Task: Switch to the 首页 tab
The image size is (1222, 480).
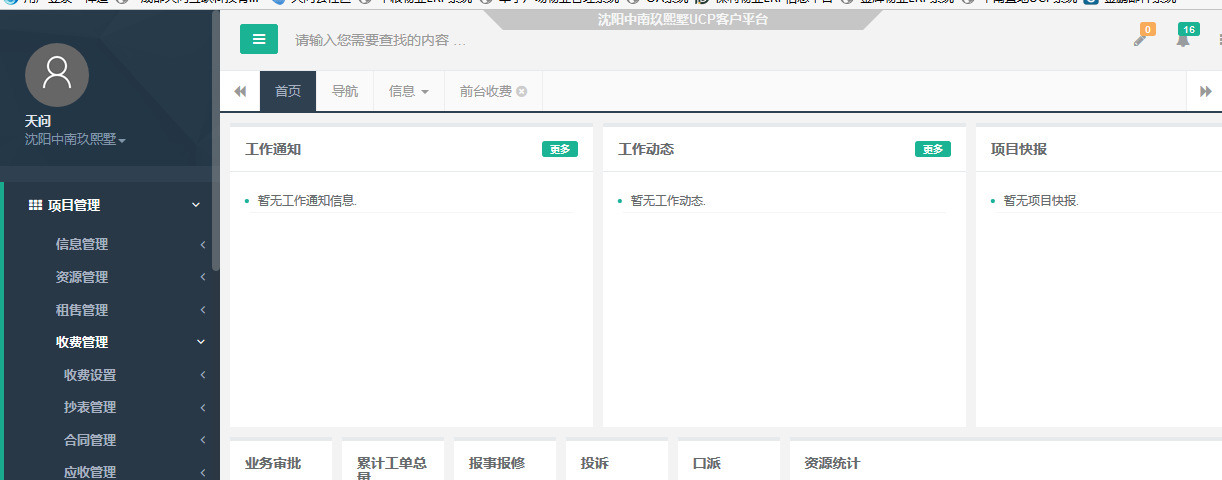Action: pyautogui.click(x=288, y=91)
